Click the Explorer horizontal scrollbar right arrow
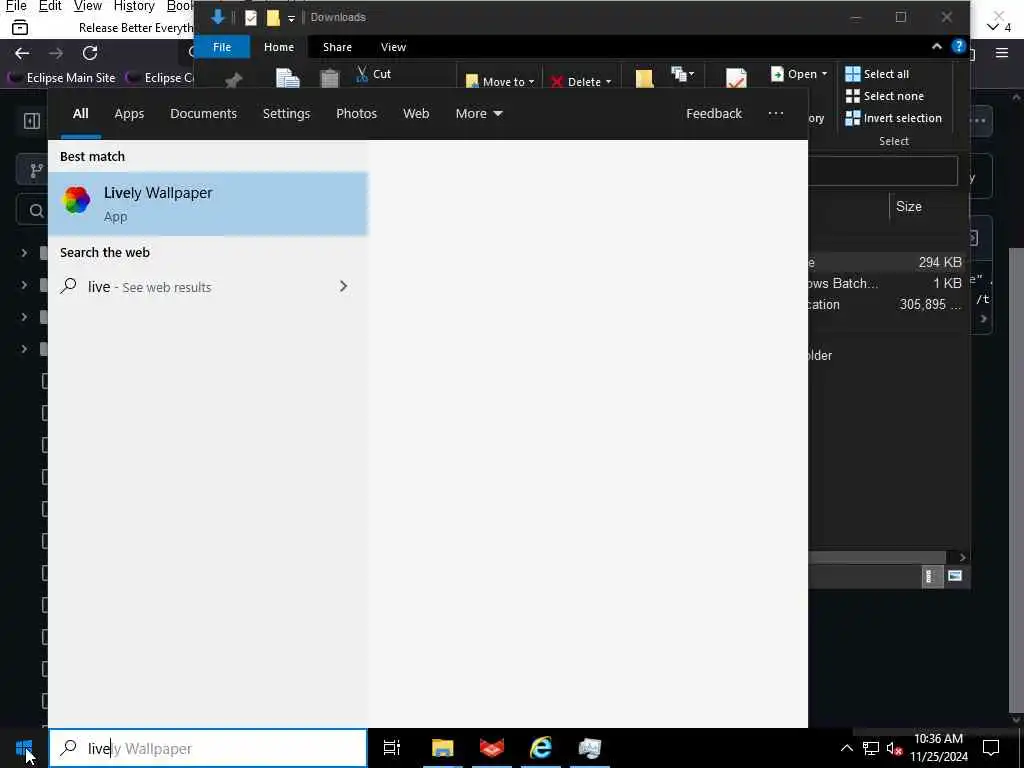Image resolution: width=1024 pixels, height=768 pixels. pos(962,557)
